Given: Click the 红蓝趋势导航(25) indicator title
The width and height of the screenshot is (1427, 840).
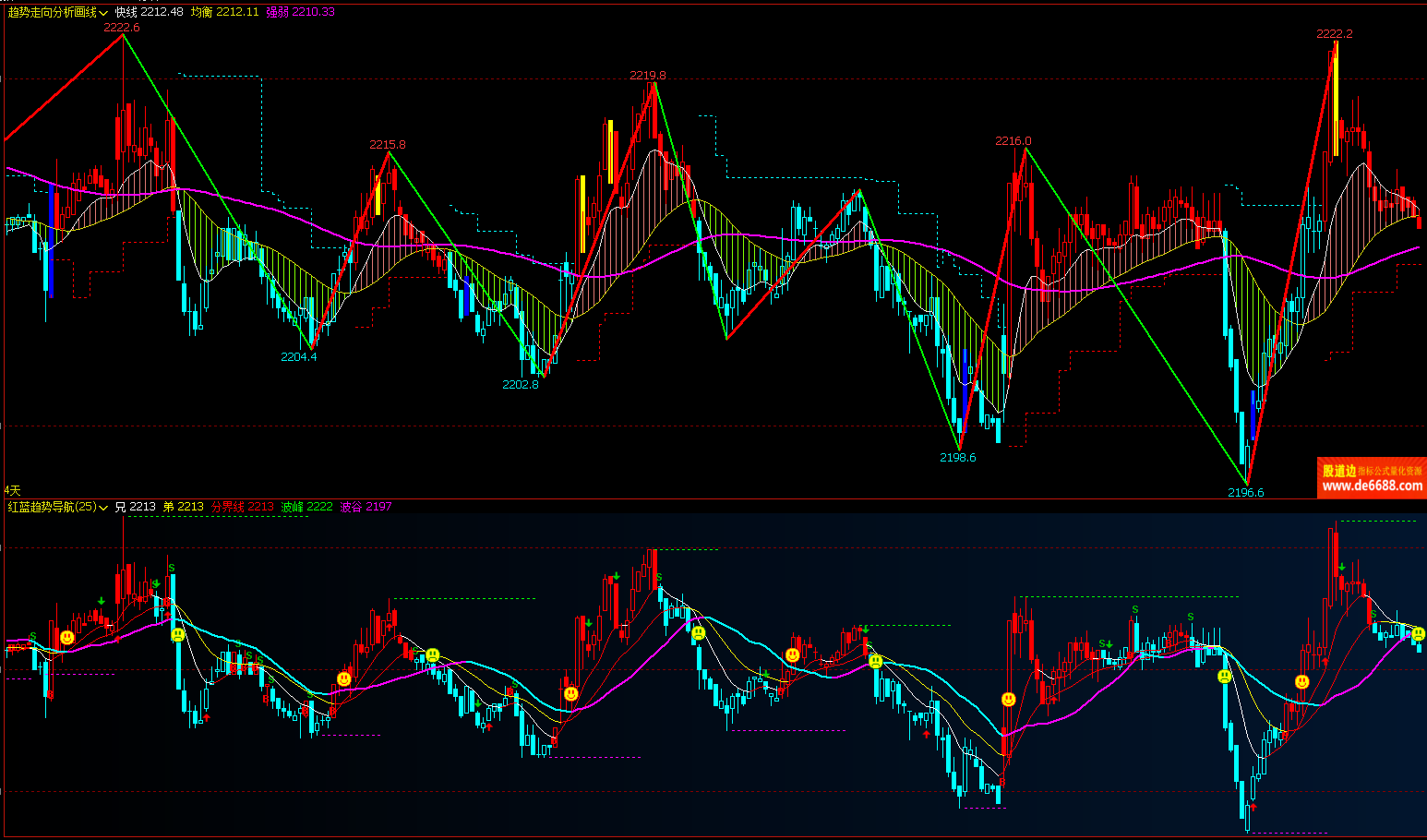Looking at the screenshot, I should pyautogui.click(x=52, y=507).
